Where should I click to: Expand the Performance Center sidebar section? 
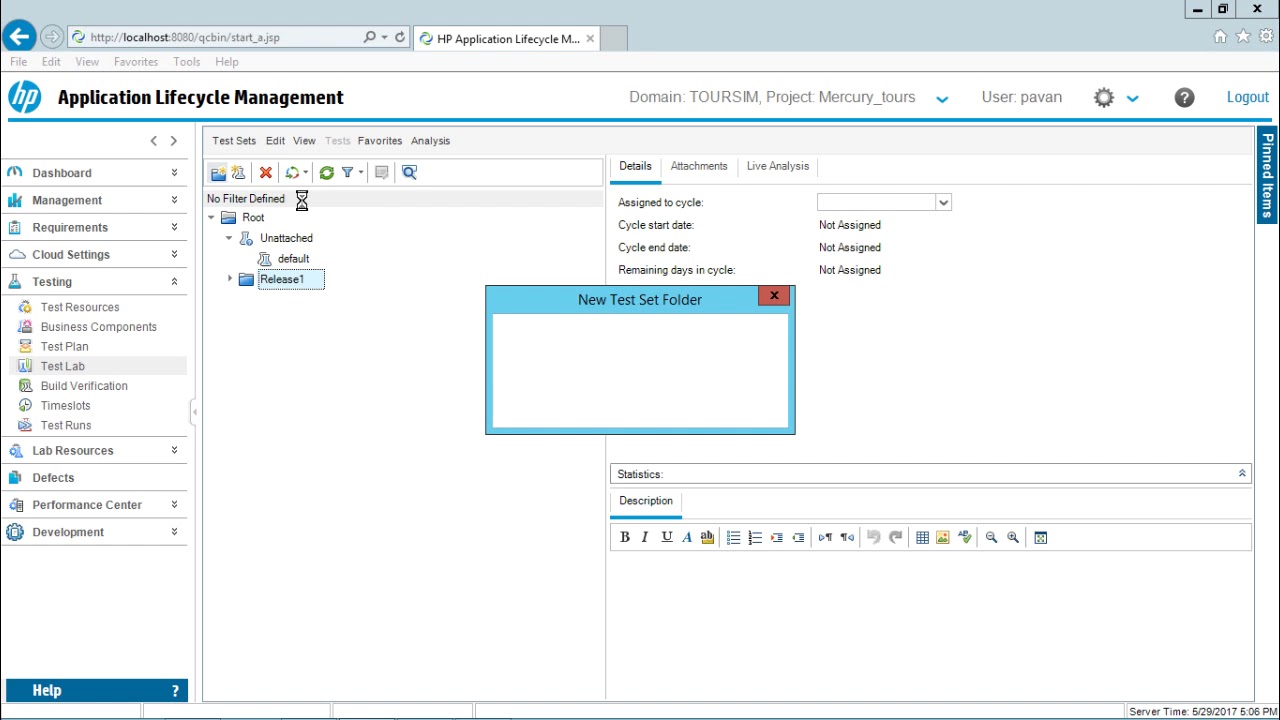coord(174,505)
